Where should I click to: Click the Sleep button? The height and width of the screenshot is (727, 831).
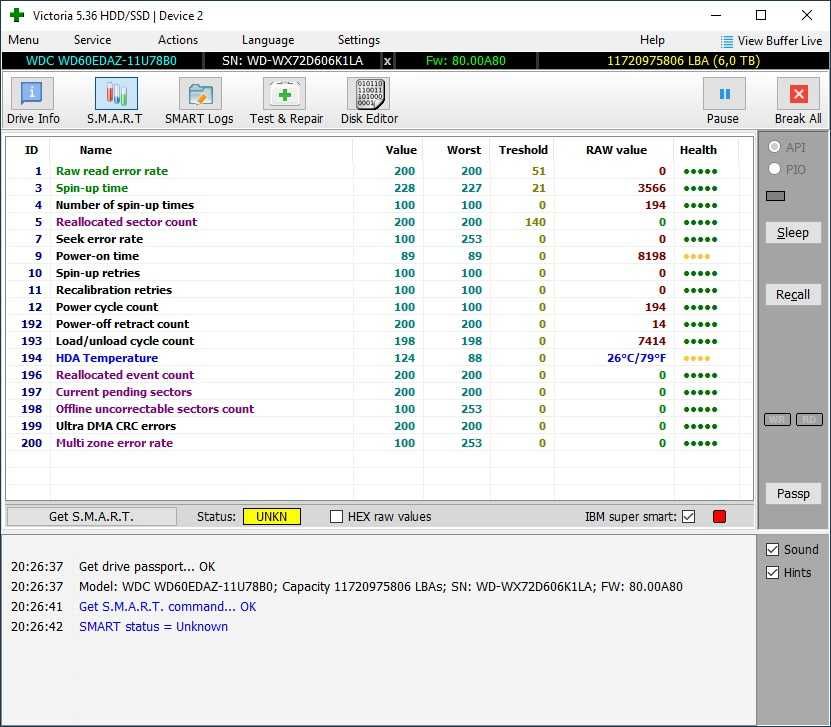pyautogui.click(x=793, y=233)
